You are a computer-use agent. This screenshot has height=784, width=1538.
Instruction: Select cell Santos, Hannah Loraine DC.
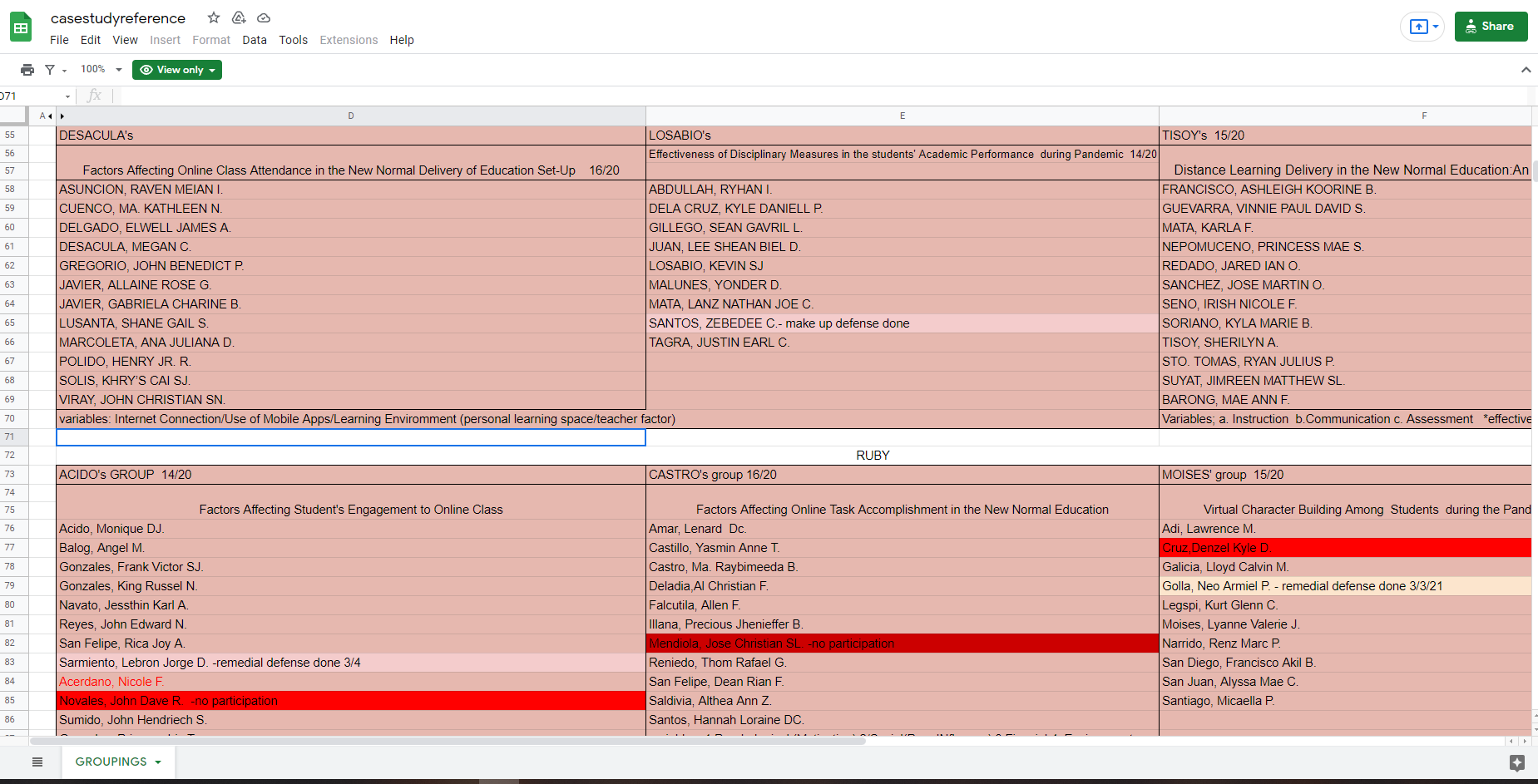[x=903, y=720]
